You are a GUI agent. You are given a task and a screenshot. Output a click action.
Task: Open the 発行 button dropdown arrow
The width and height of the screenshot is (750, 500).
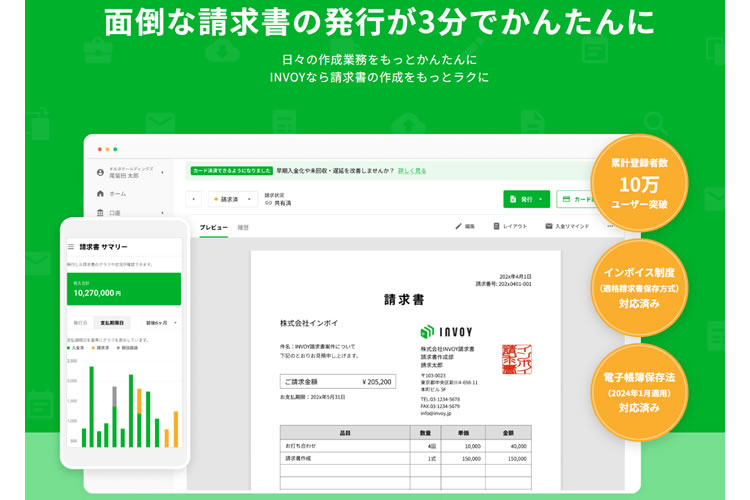pos(541,199)
